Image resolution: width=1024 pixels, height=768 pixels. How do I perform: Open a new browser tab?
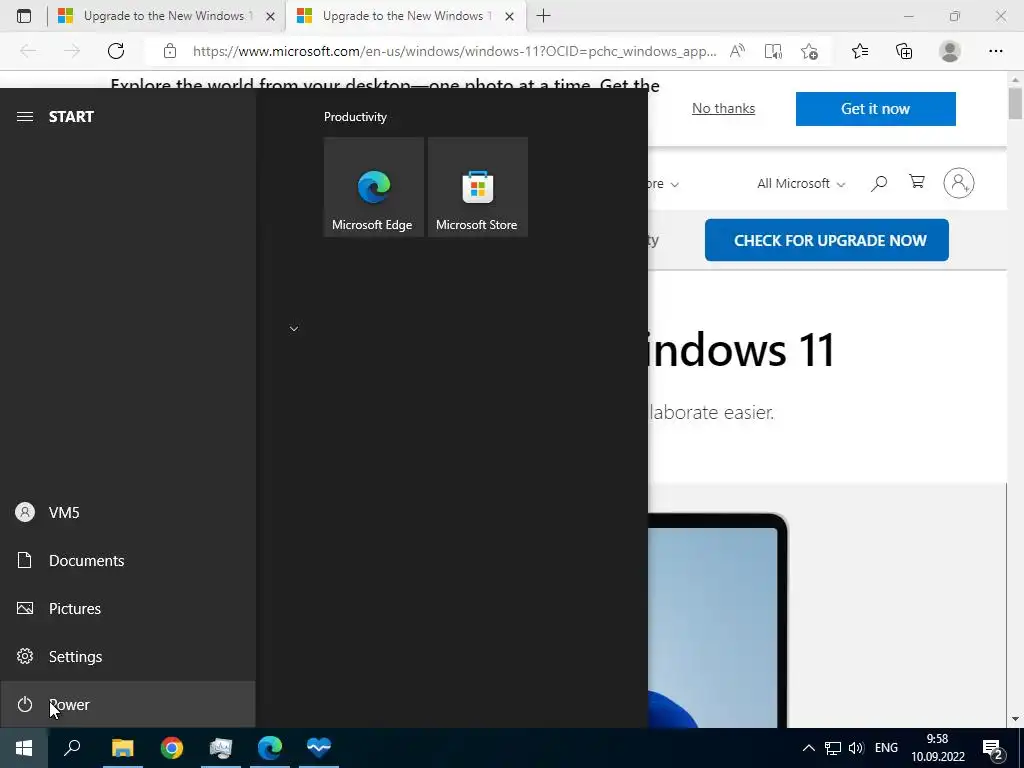(x=543, y=16)
